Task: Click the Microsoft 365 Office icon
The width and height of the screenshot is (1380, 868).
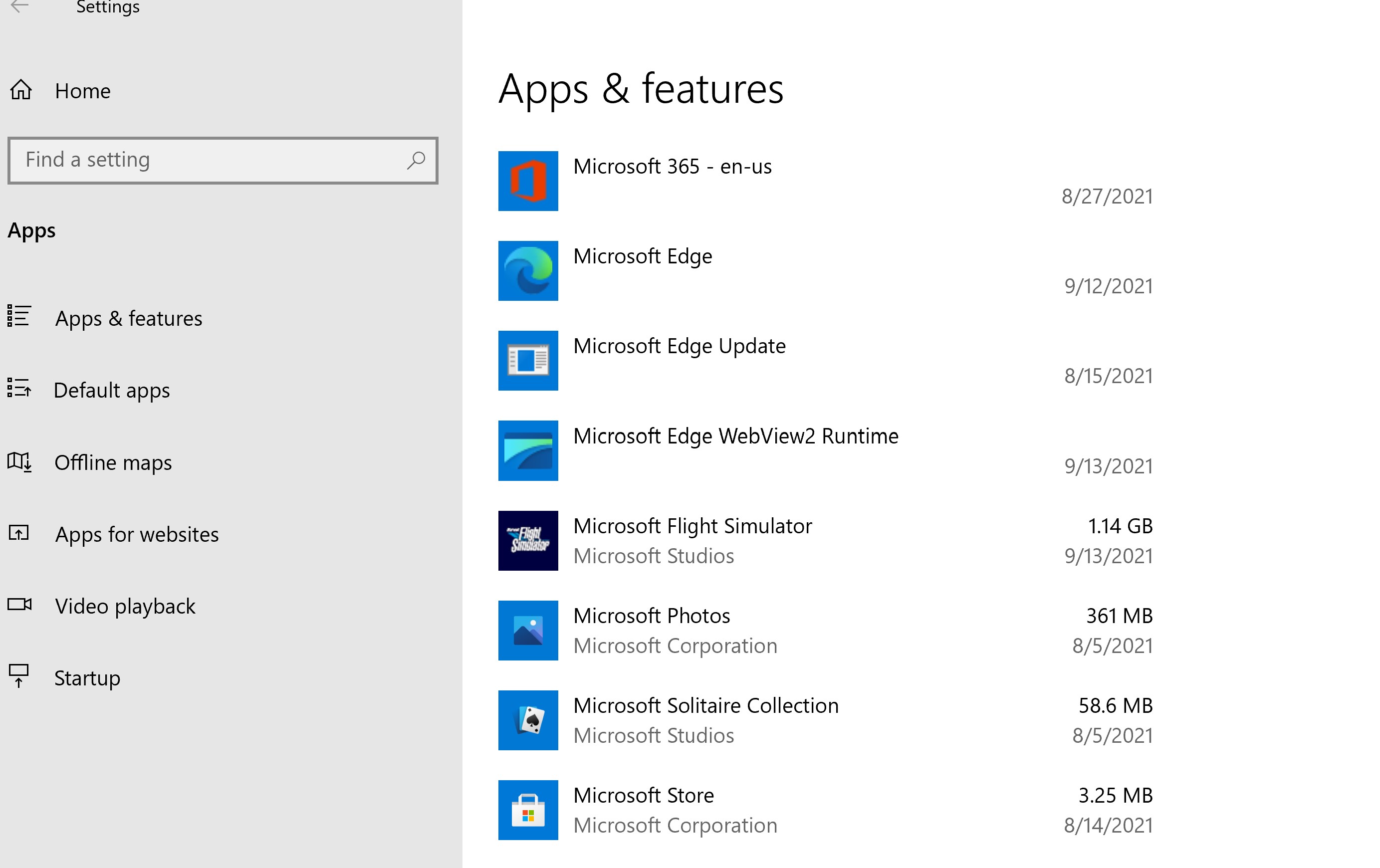Action: pyautogui.click(x=528, y=181)
